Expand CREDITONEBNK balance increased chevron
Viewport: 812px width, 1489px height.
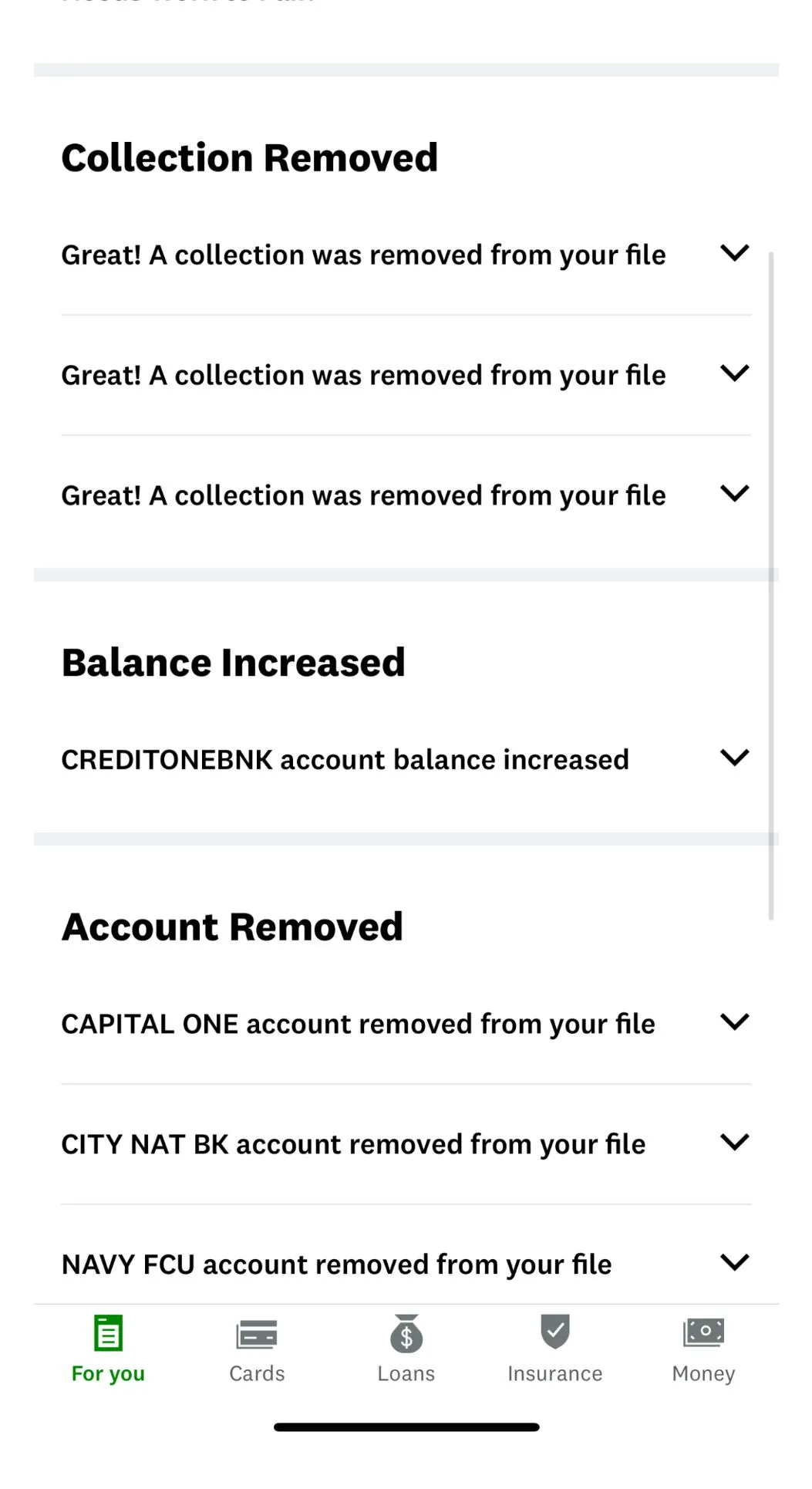734,758
